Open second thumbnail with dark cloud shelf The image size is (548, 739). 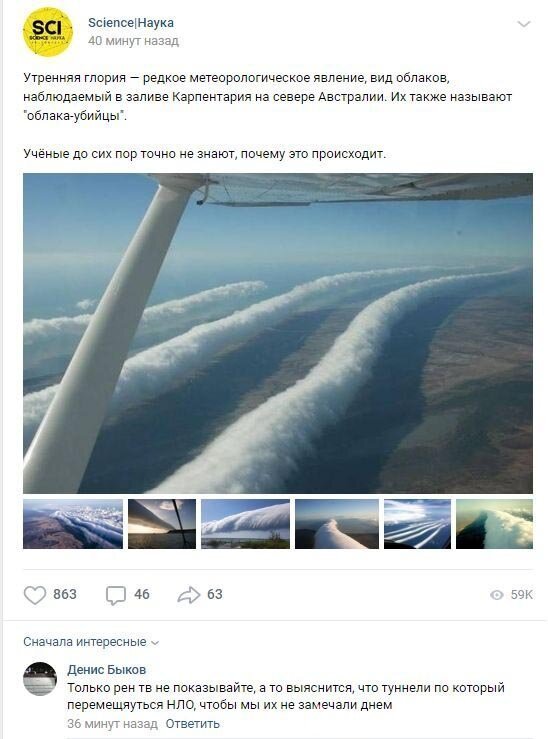pos(162,524)
